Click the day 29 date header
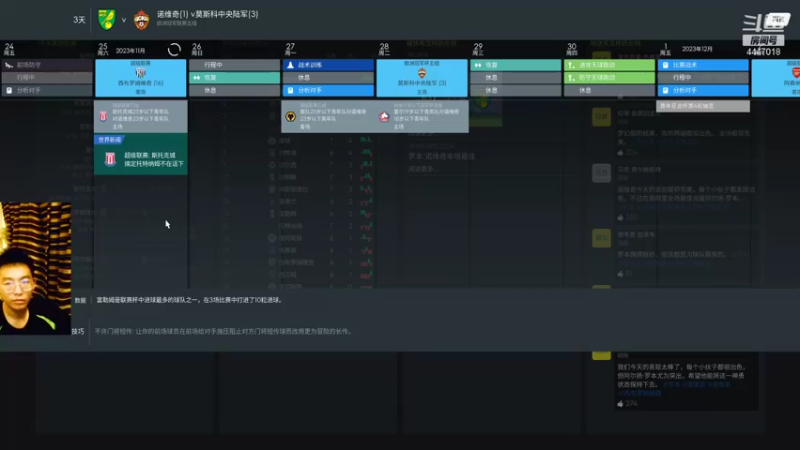Viewport: 800px width, 450px height. [478, 49]
